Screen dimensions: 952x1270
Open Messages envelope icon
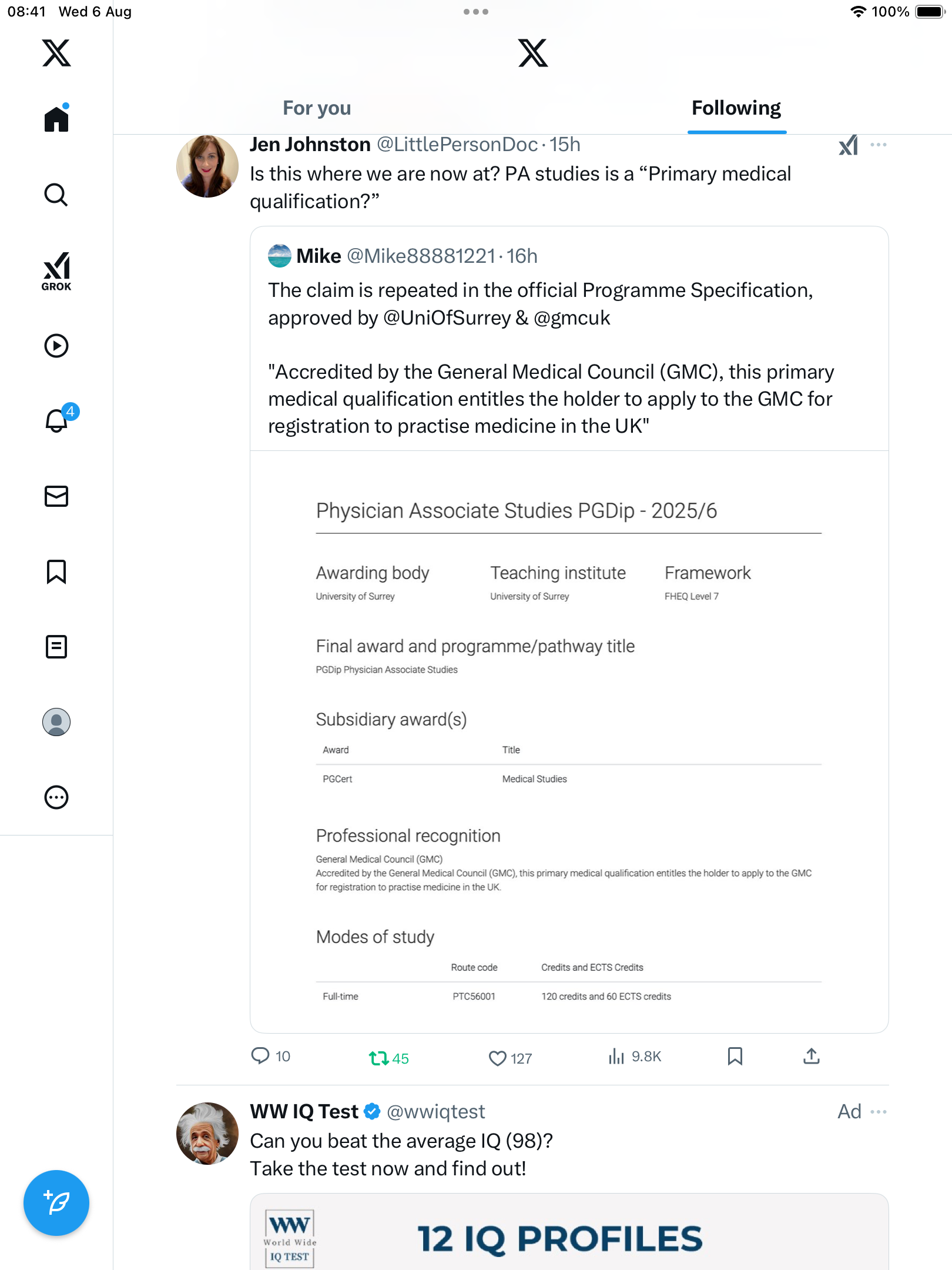click(x=56, y=496)
